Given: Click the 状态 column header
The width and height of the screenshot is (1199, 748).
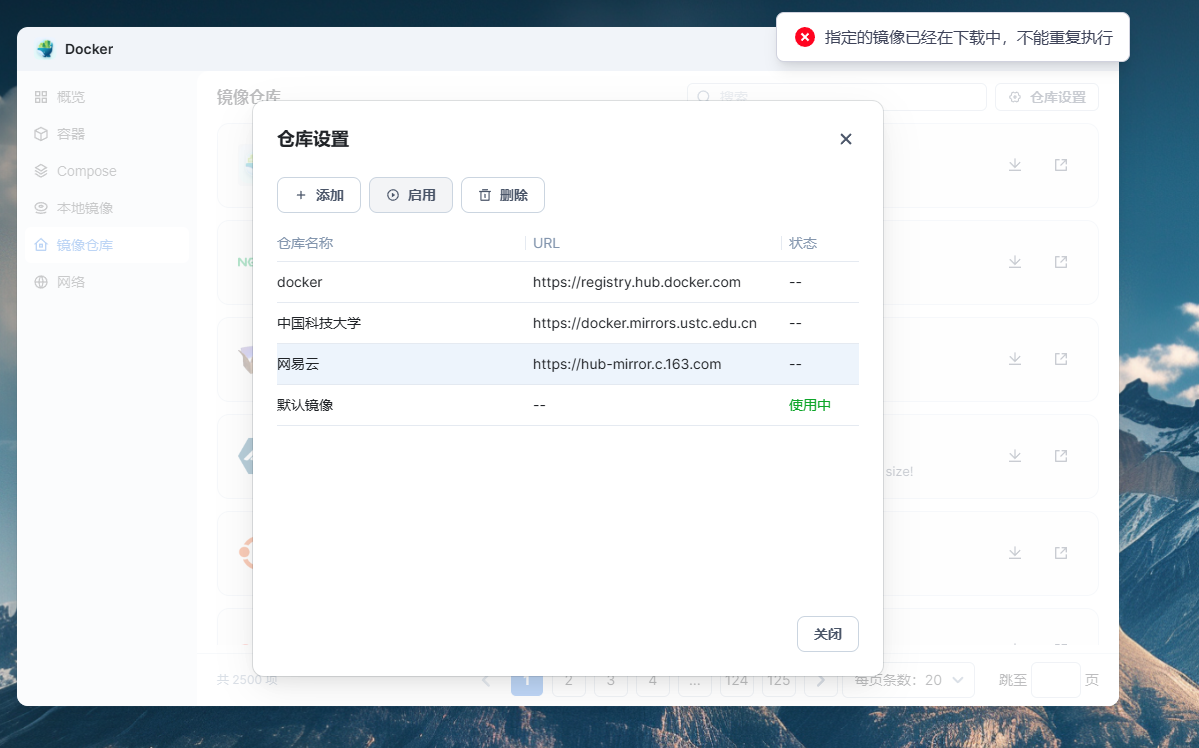Looking at the screenshot, I should click(803, 243).
